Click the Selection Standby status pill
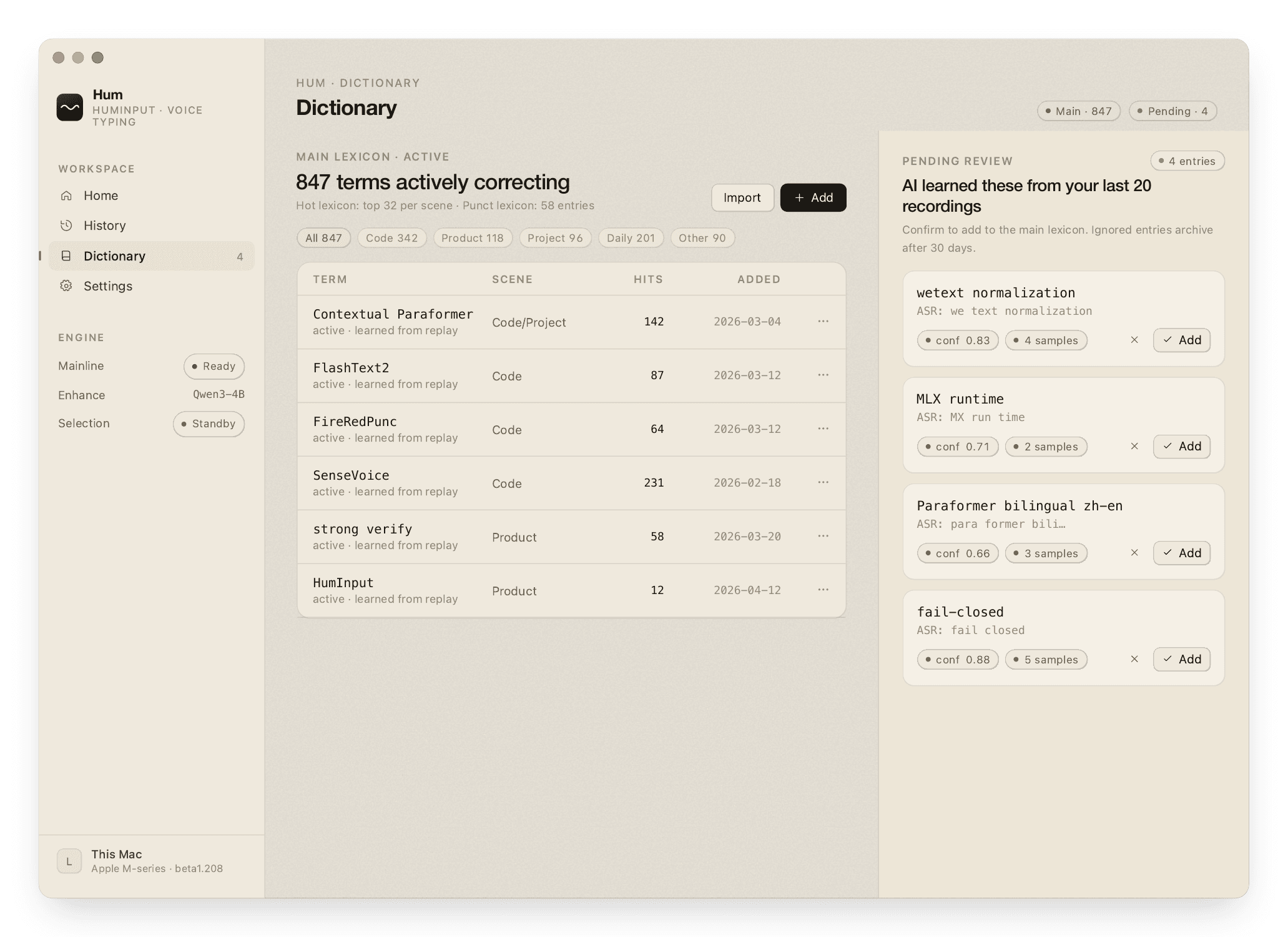1288x937 pixels. pos(209,424)
